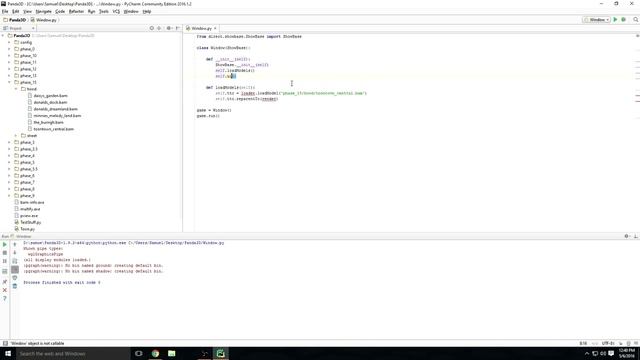Image resolution: width=640 pixels, height=360 pixels.
Task: Open the Window run configuration dropdown
Action: [596, 20]
